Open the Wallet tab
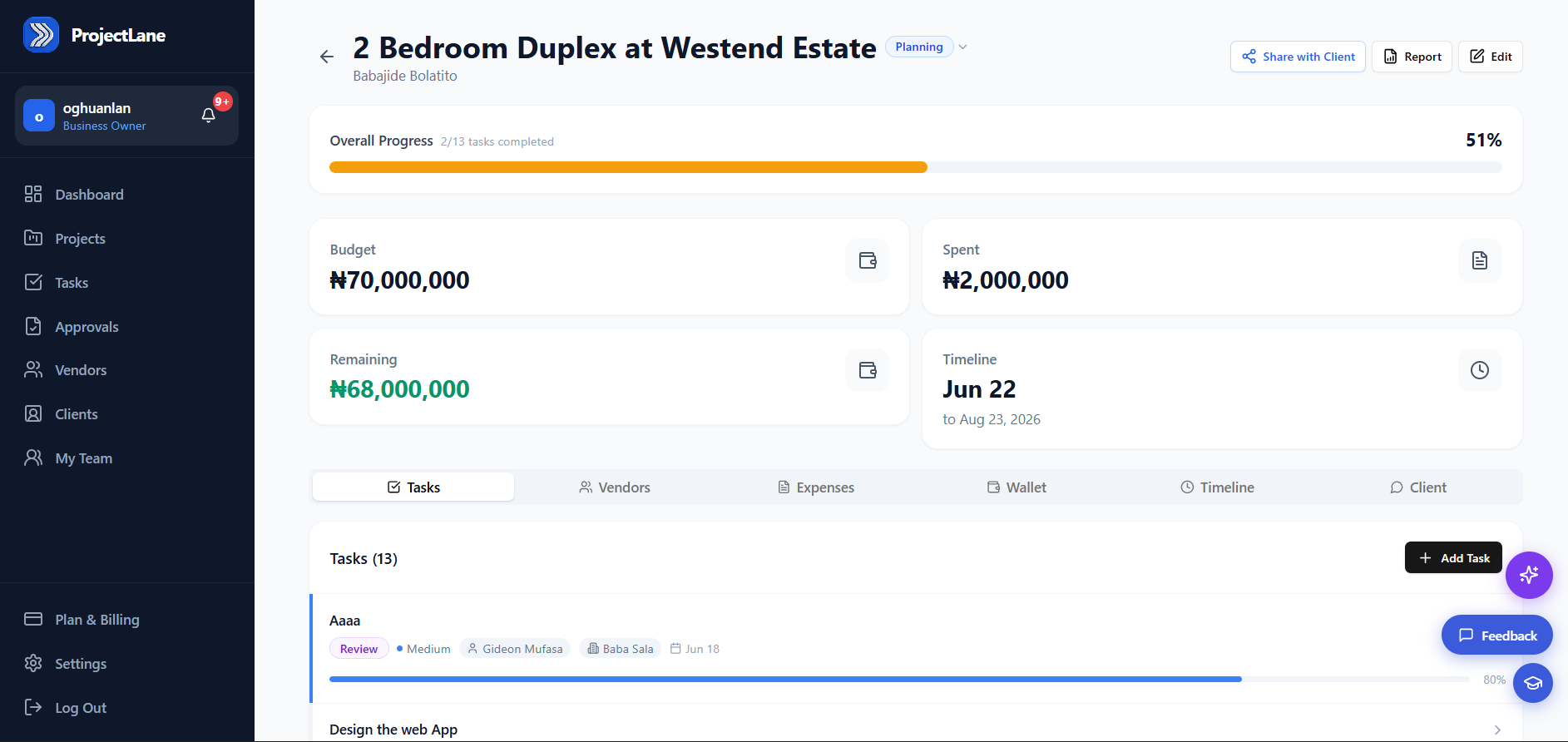Screen dimensions: 1568x742 [1016, 487]
